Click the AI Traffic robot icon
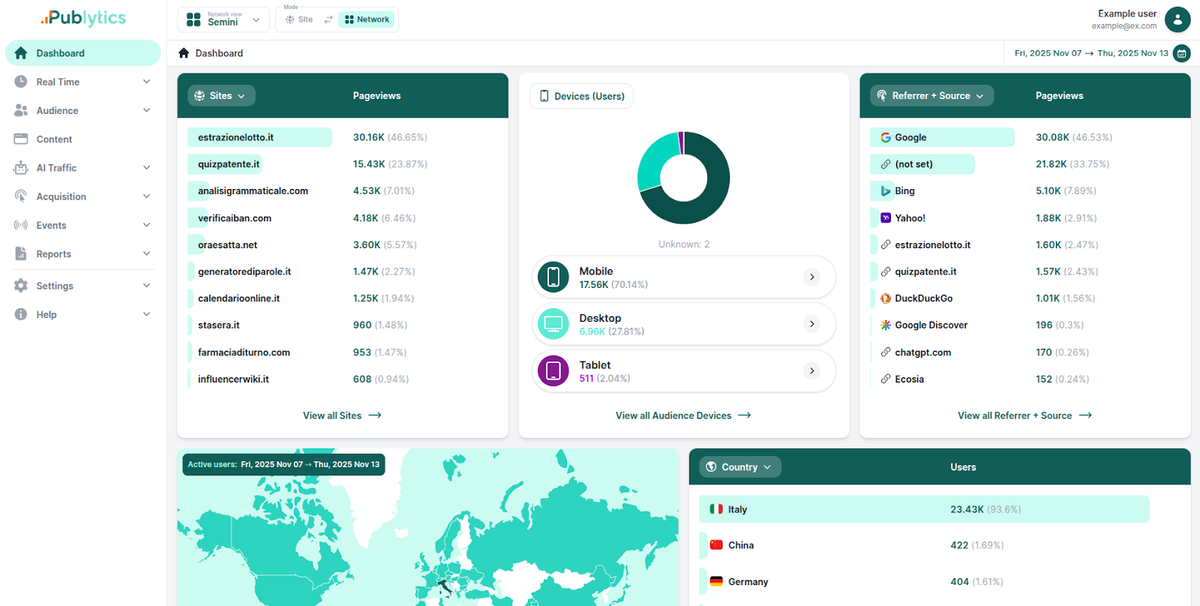The width and height of the screenshot is (1200, 606). click(x=21, y=167)
